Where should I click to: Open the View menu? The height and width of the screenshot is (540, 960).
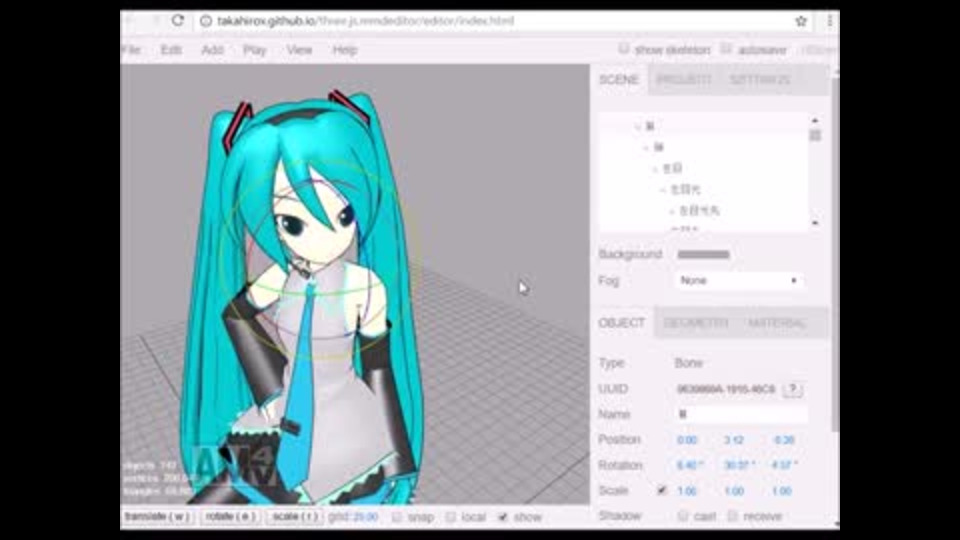point(299,50)
